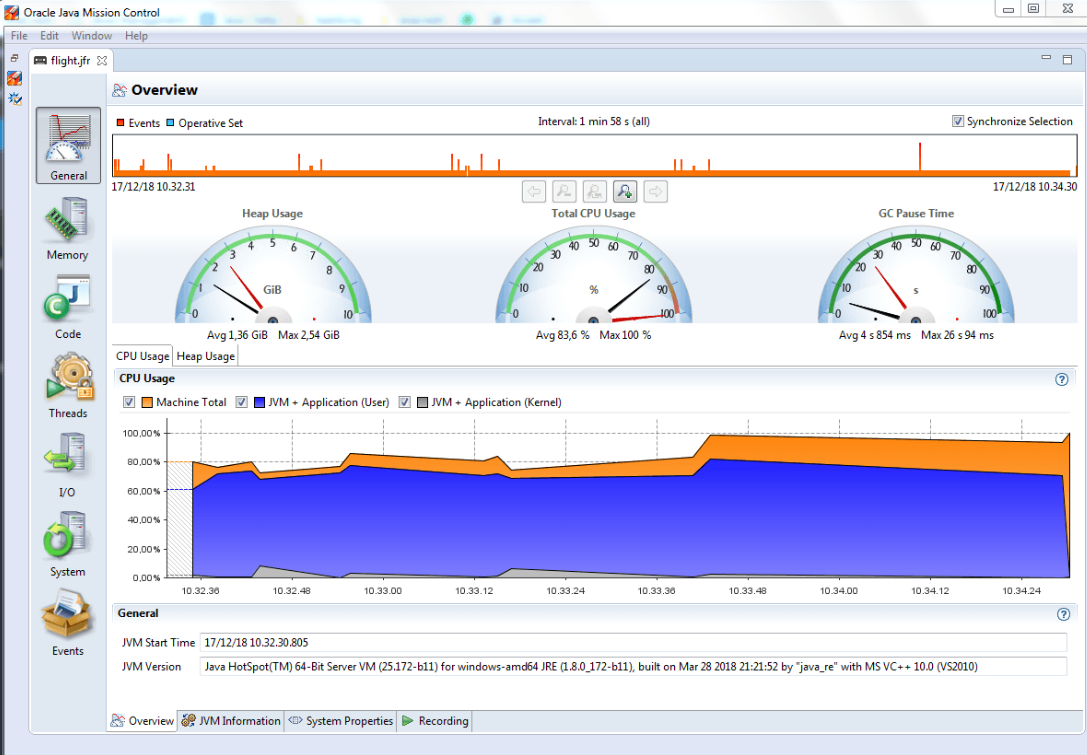Select the Overview bottom tab
1087x755 pixels.
point(143,721)
